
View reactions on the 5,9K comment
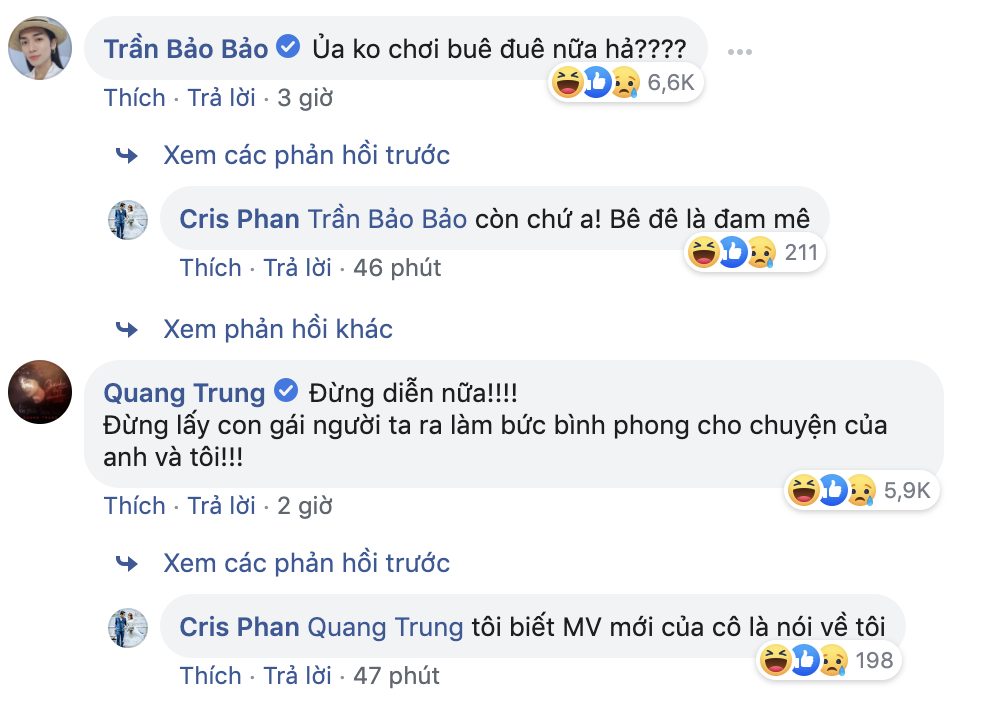coord(860,490)
